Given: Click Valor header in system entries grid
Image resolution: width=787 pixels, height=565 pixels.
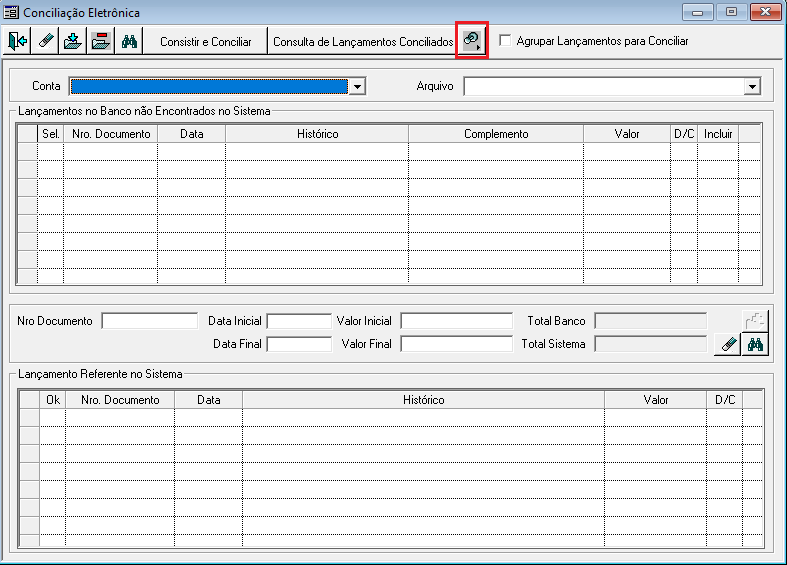Looking at the screenshot, I should pos(655,400).
